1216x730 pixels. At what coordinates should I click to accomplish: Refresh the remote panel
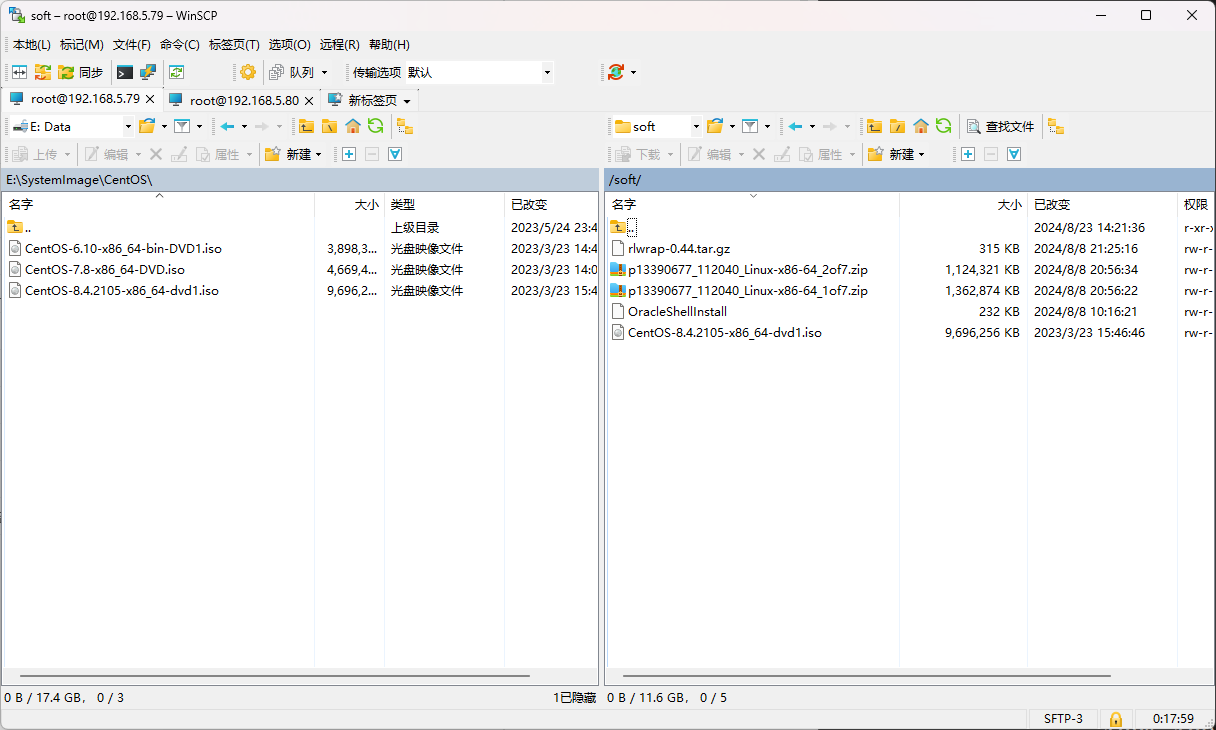(944, 126)
